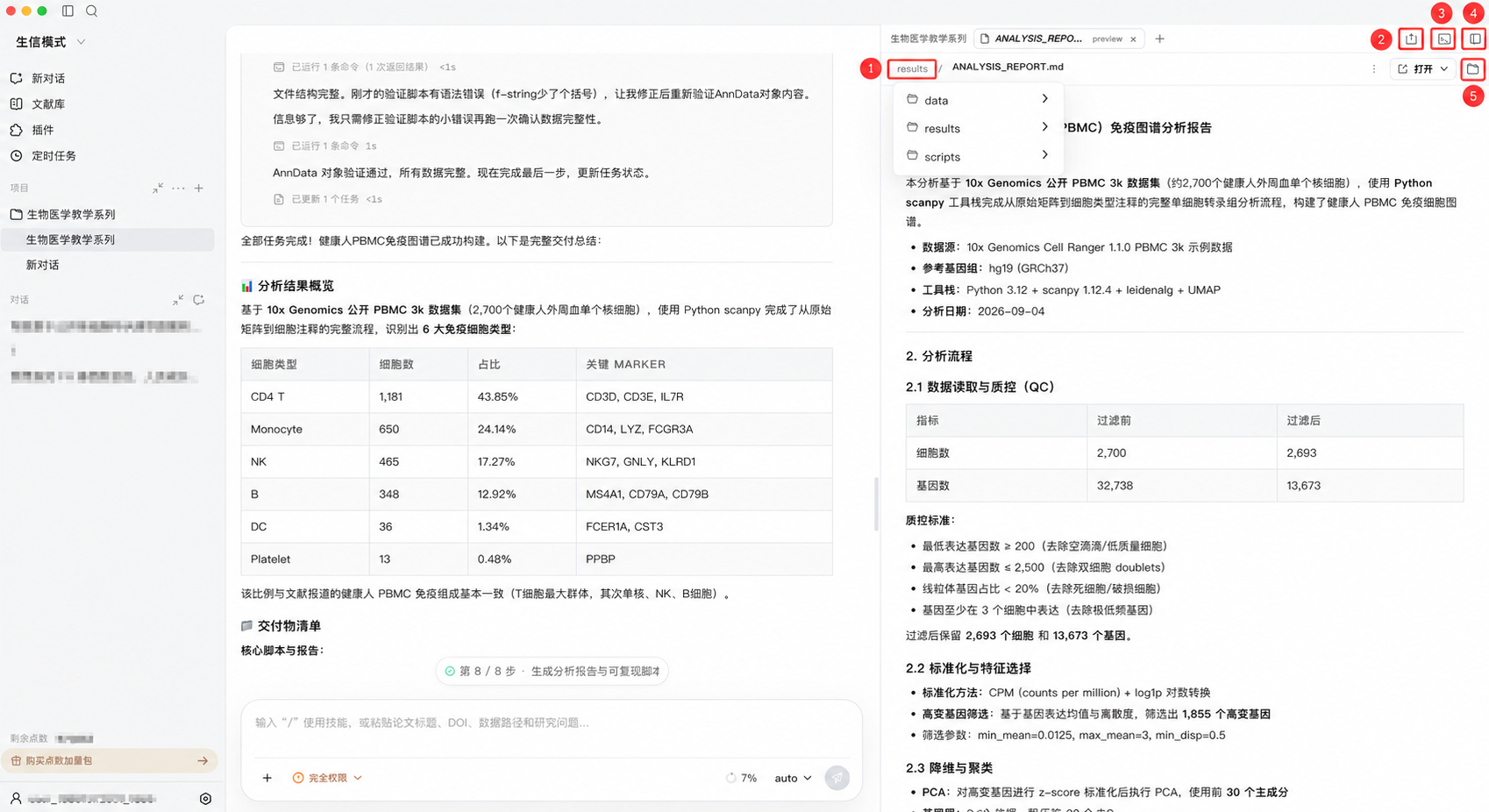Click the 打开 open button
Screen dimensions: 1489x812
pos(1423,68)
